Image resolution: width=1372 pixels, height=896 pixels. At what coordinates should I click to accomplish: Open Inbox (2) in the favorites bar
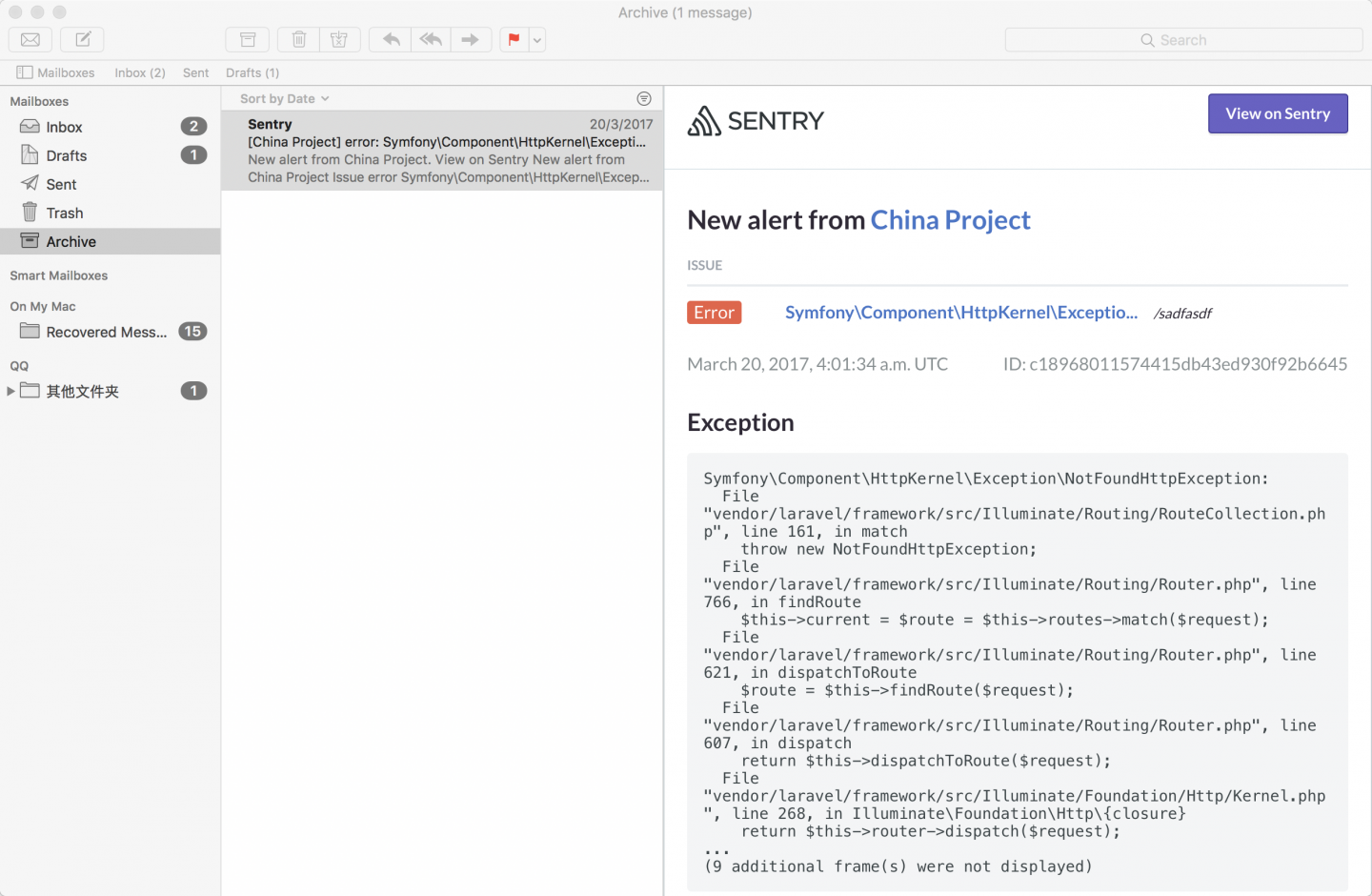coord(140,72)
